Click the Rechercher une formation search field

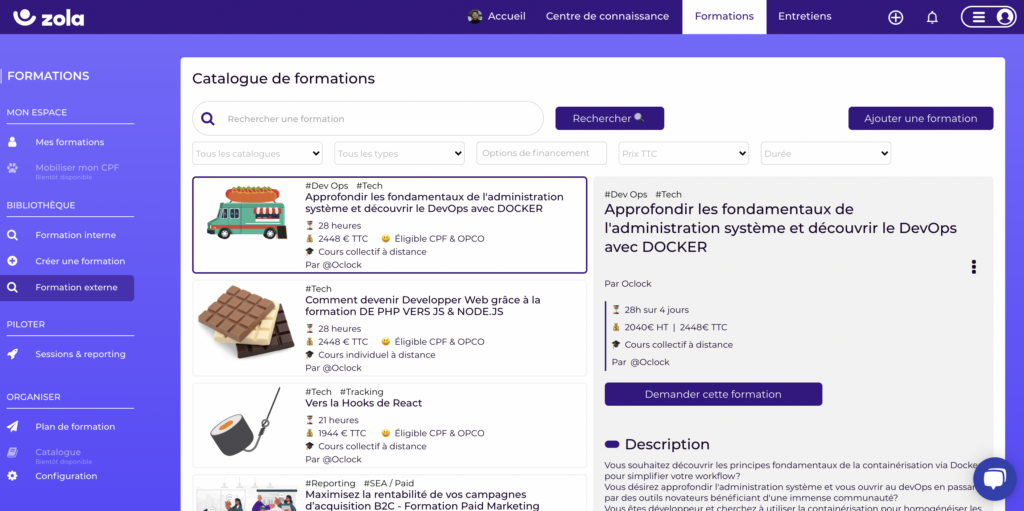click(368, 118)
